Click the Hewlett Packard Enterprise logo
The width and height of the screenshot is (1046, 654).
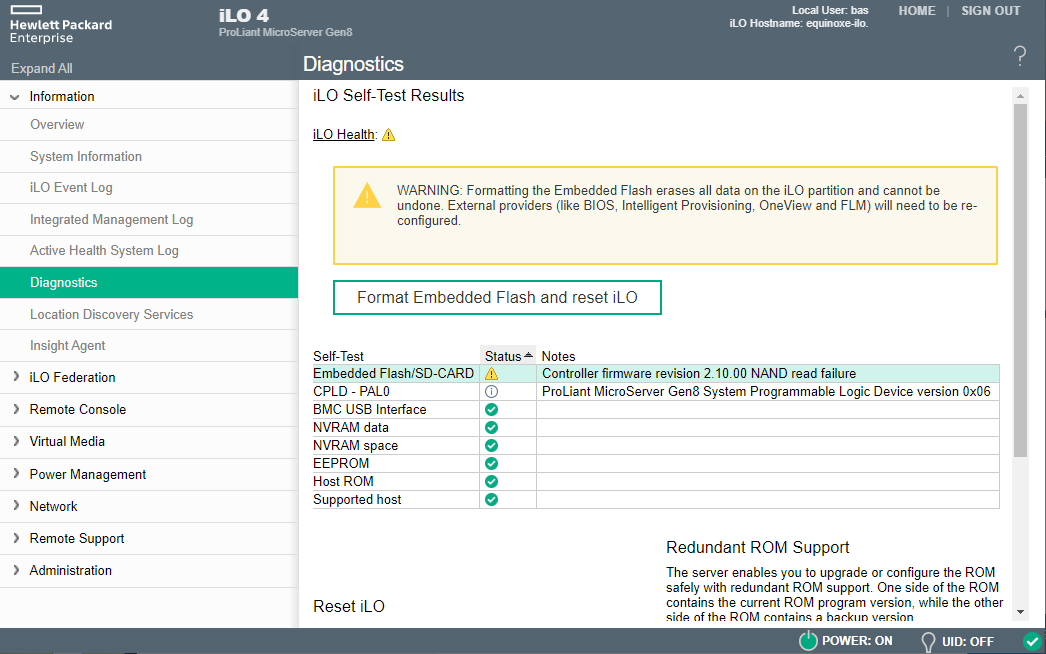tap(60, 22)
